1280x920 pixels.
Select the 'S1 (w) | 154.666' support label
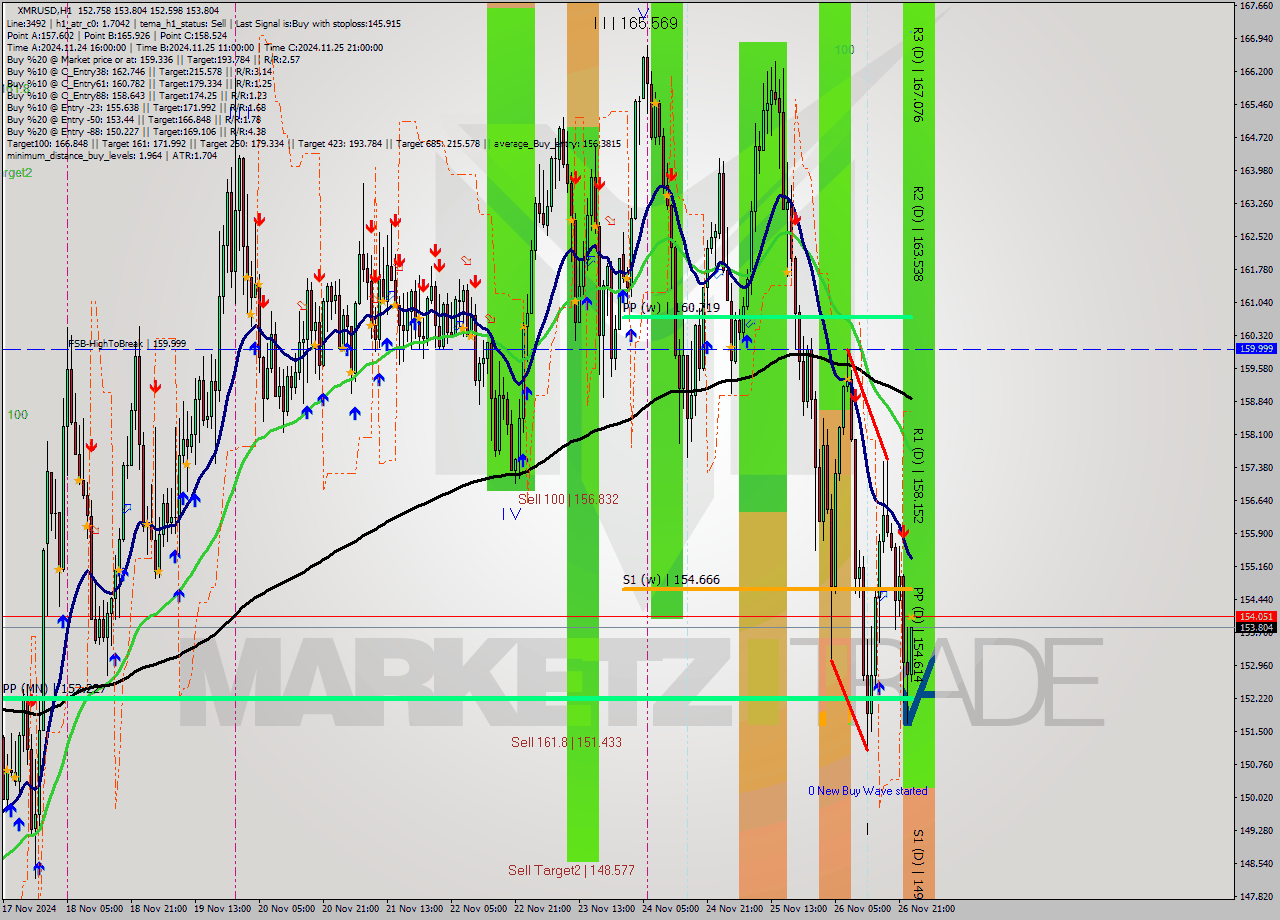click(671, 580)
